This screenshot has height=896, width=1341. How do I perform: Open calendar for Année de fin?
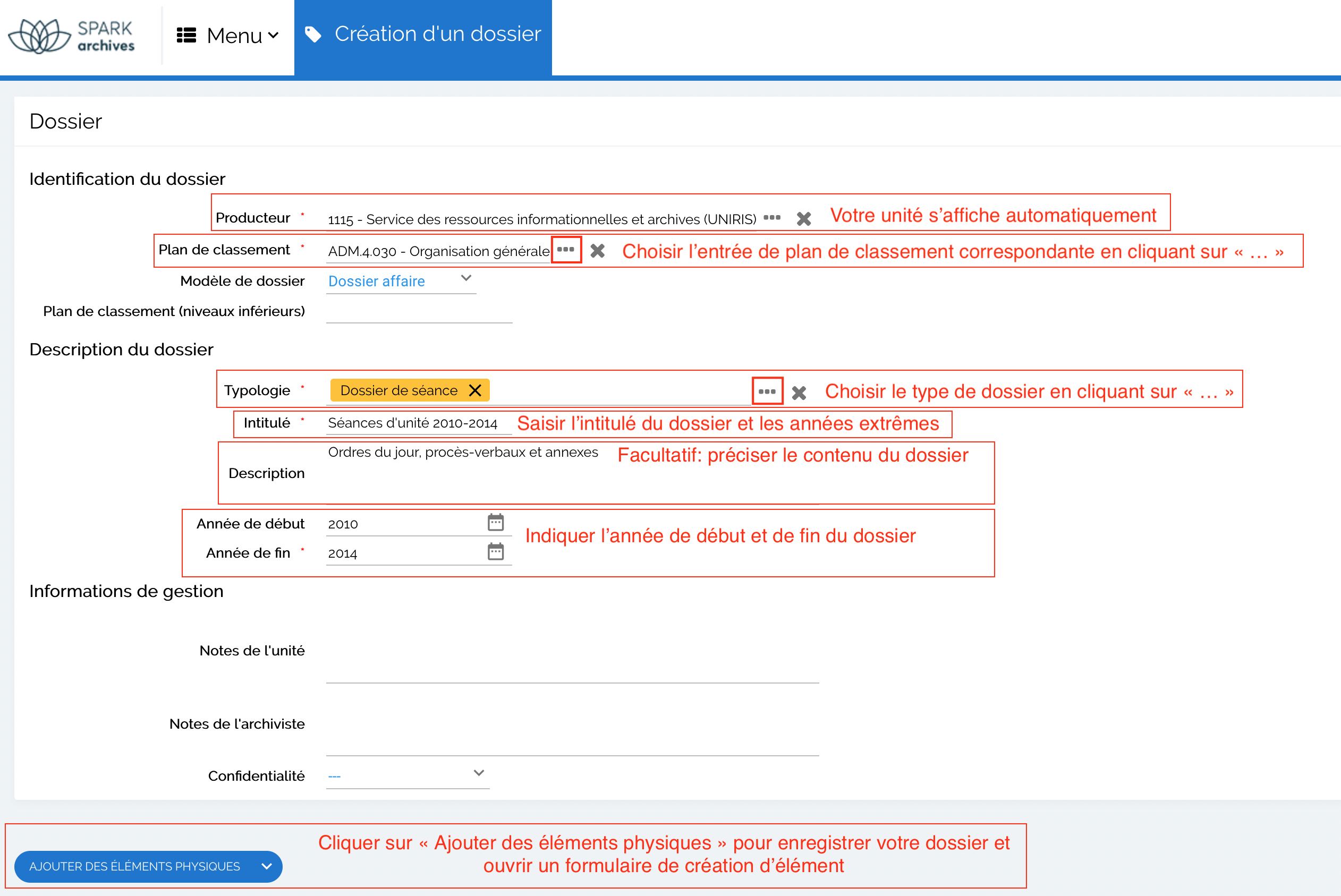pos(496,552)
